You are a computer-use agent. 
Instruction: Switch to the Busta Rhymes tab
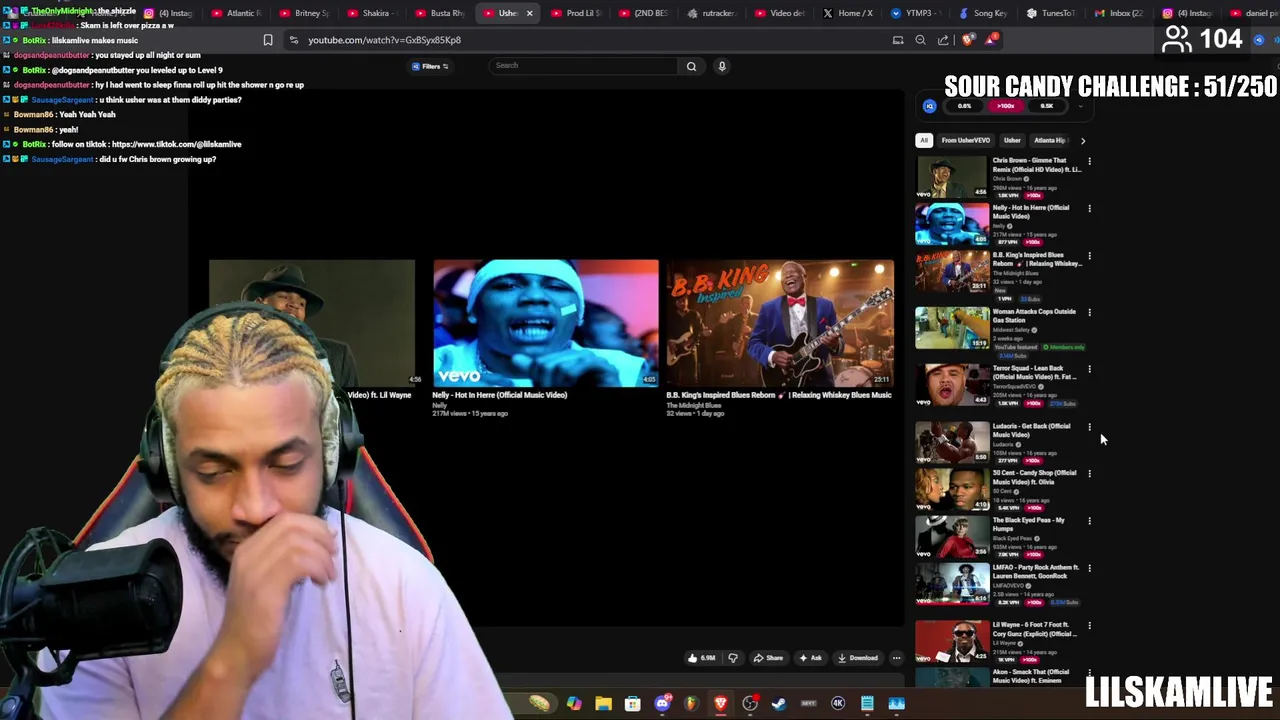pyautogui.click(x=440, y=13)
